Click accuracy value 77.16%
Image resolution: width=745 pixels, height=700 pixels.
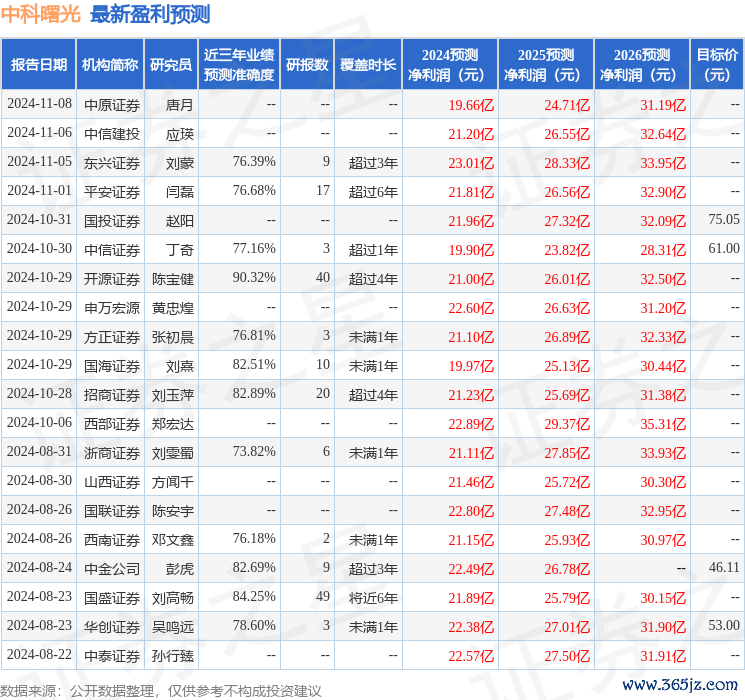click(254, 249)
